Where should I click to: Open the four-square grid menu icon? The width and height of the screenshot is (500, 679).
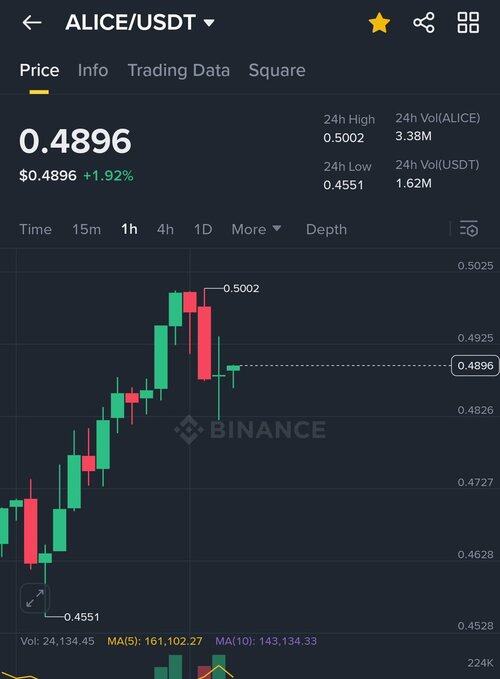click(x=468, y=23)
